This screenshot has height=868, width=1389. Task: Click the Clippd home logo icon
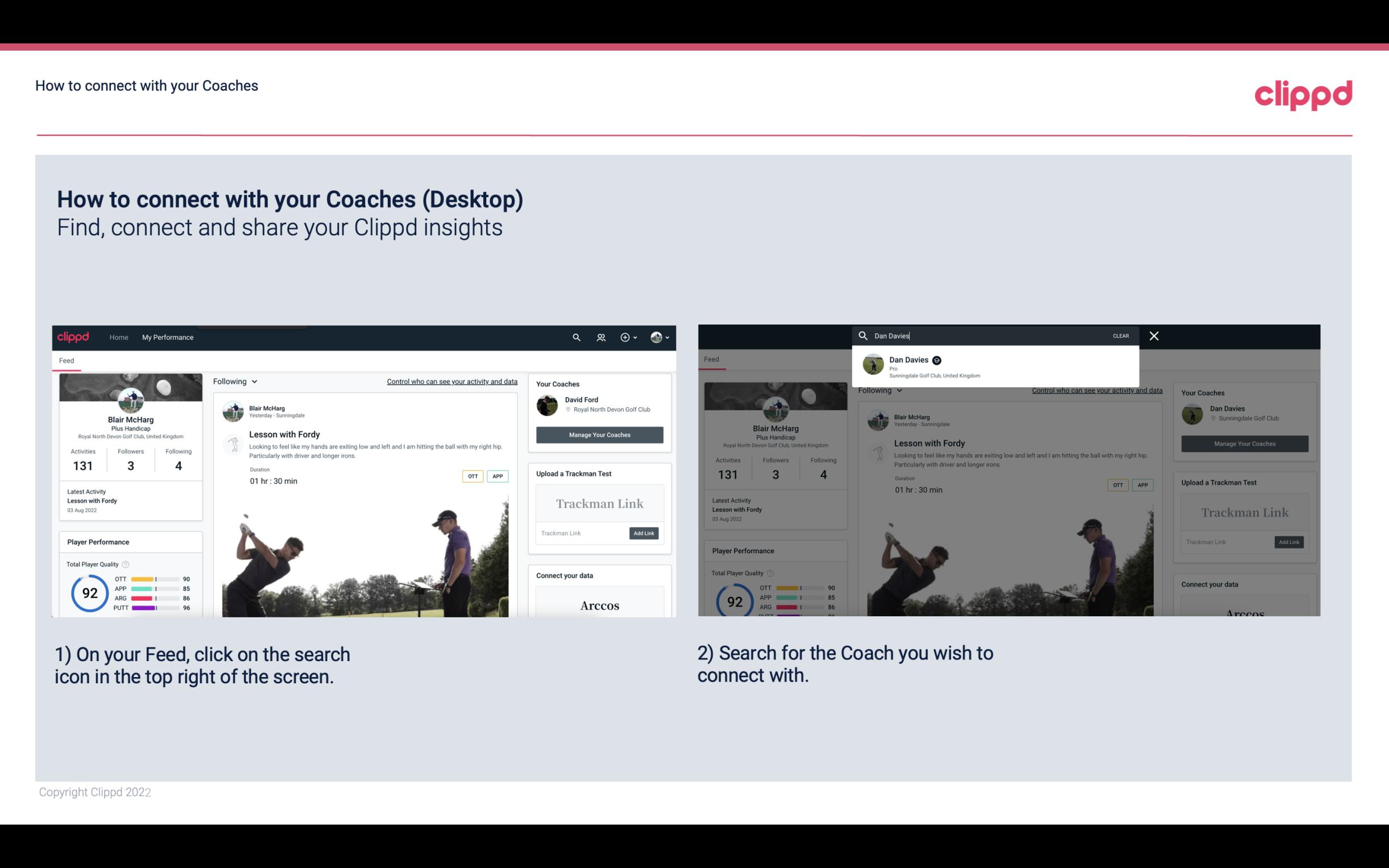pyautogui.click(x=74, y=337)
